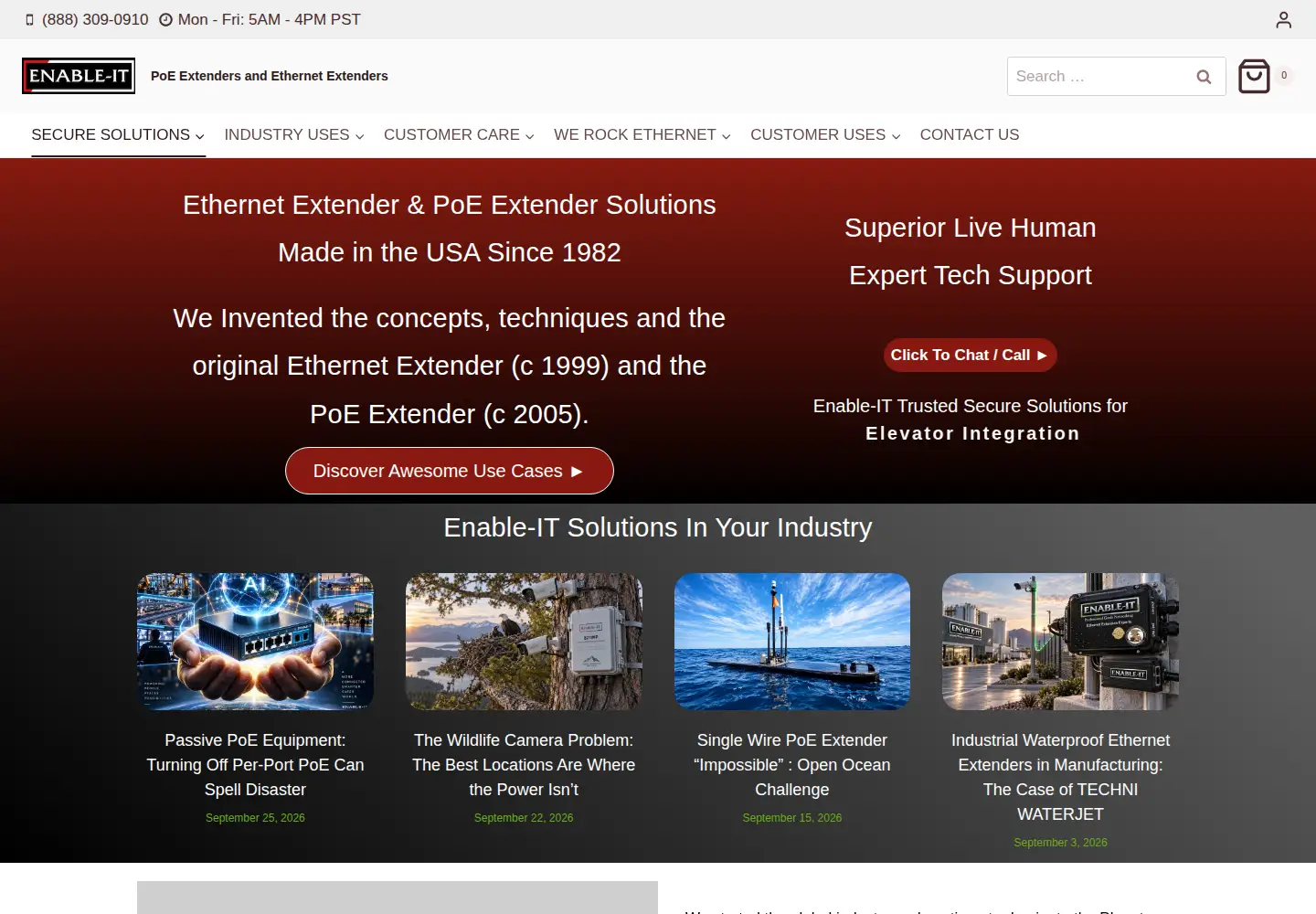Click the Enable-IT Solutions In Your Industry heading

(x=658, y=527)
